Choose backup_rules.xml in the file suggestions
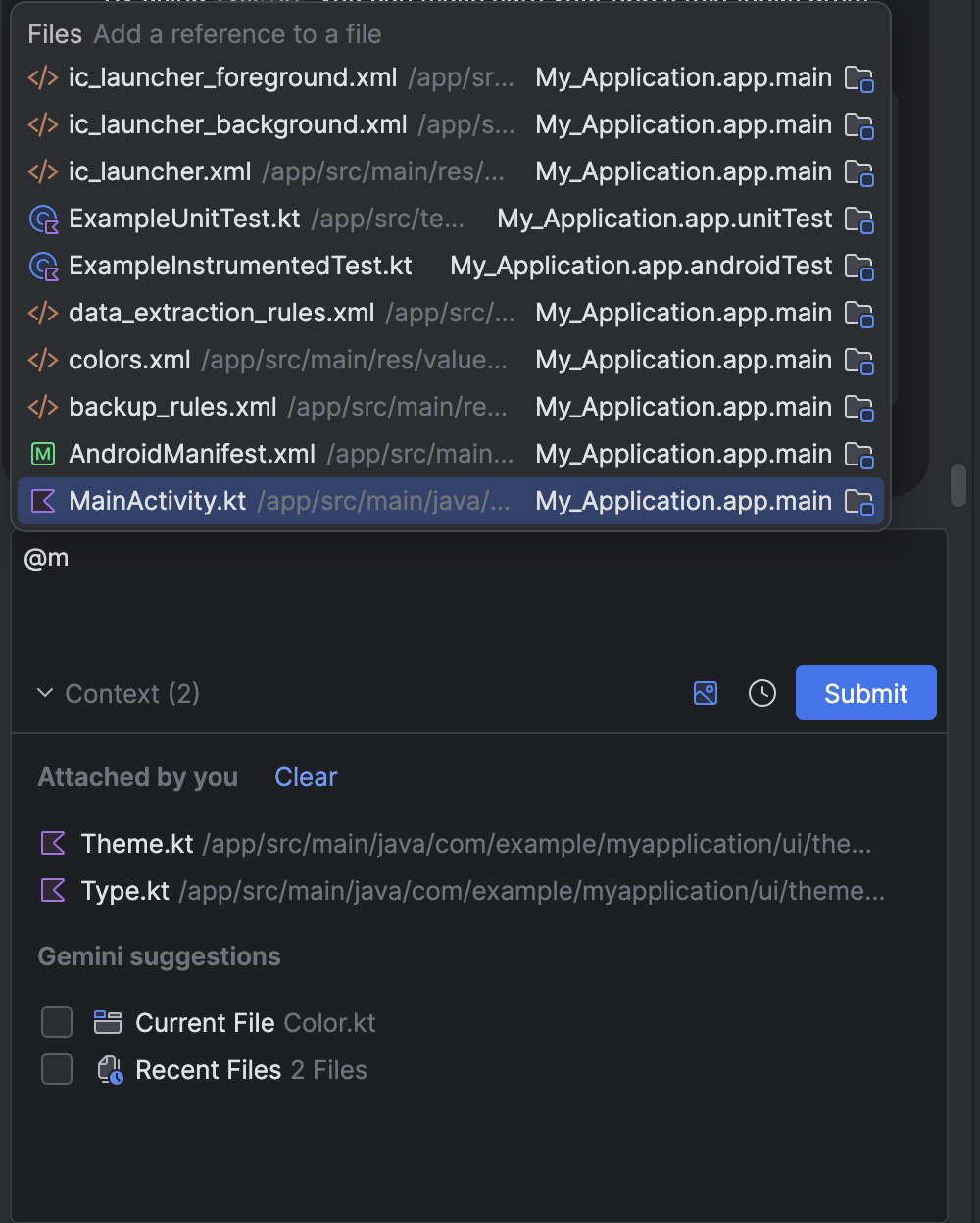This screenshot has width=980, height=1223. click(172, 407)
